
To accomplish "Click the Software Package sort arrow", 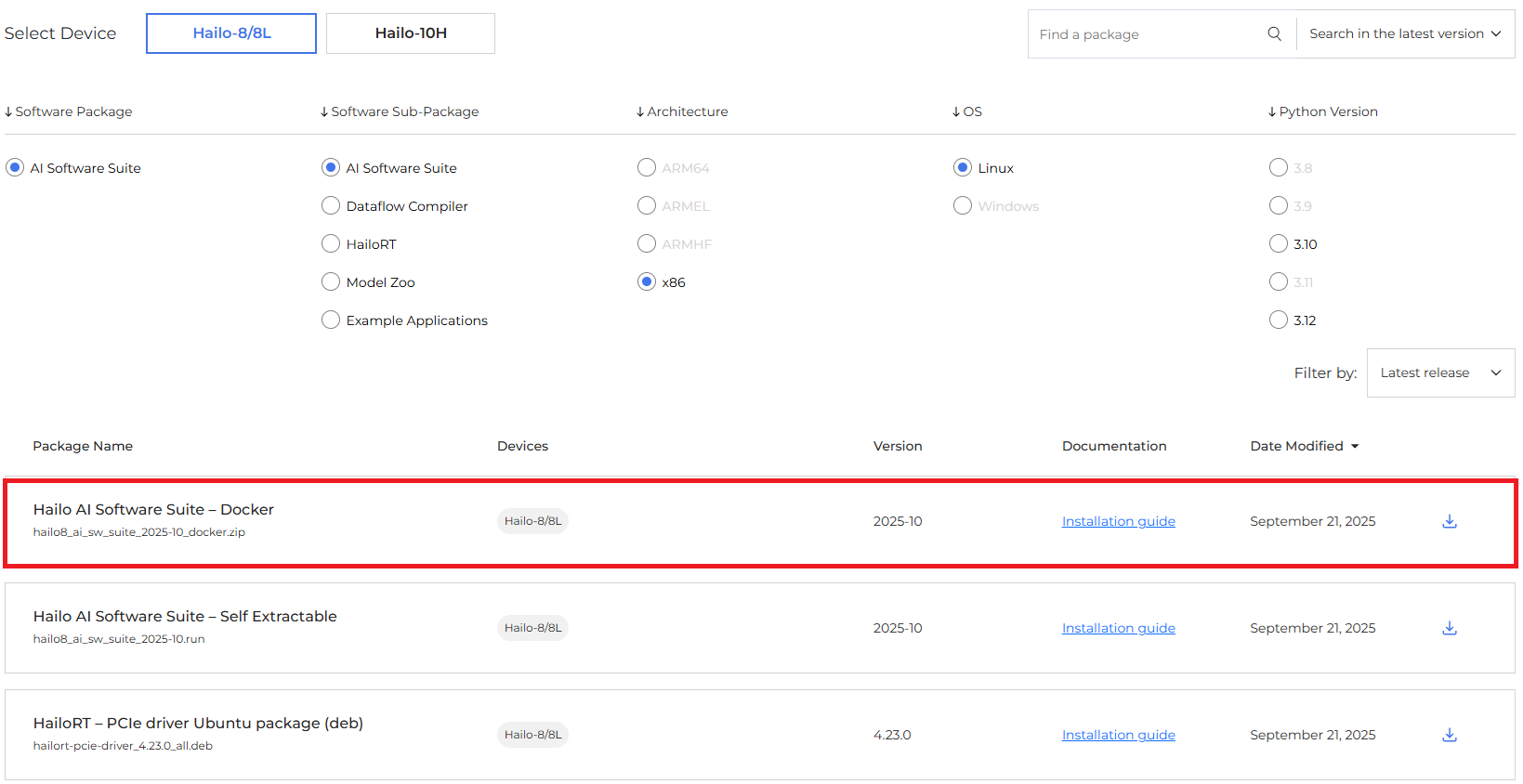I will pyautogui.click(x=9, y=112).
